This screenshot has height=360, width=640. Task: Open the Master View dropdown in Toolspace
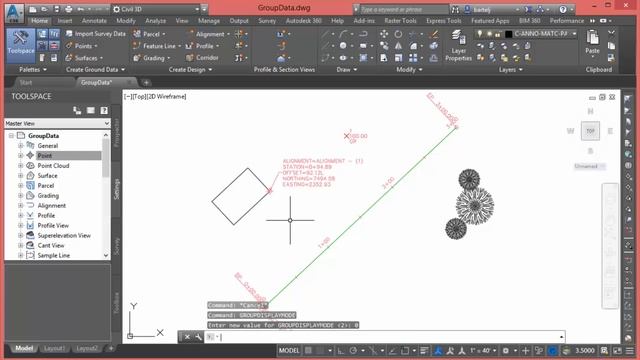click(57, 123)
